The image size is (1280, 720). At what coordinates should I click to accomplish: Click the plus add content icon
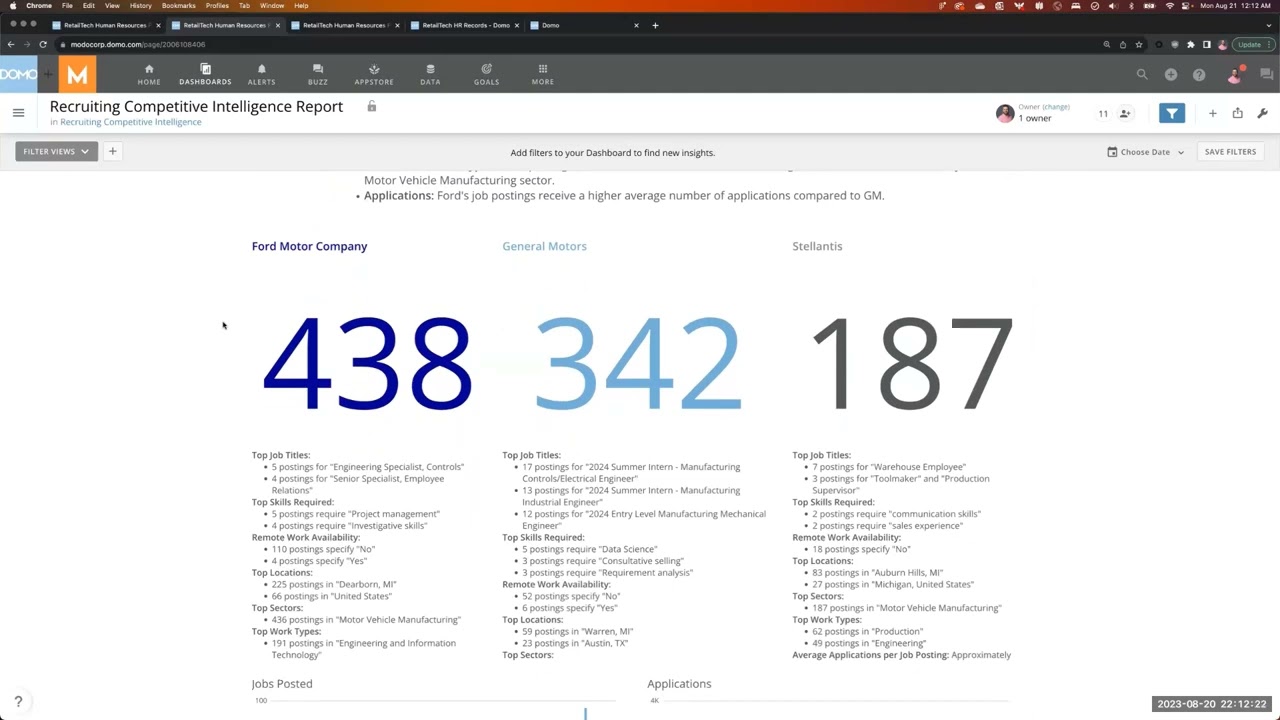click(x=1212, y=114)
